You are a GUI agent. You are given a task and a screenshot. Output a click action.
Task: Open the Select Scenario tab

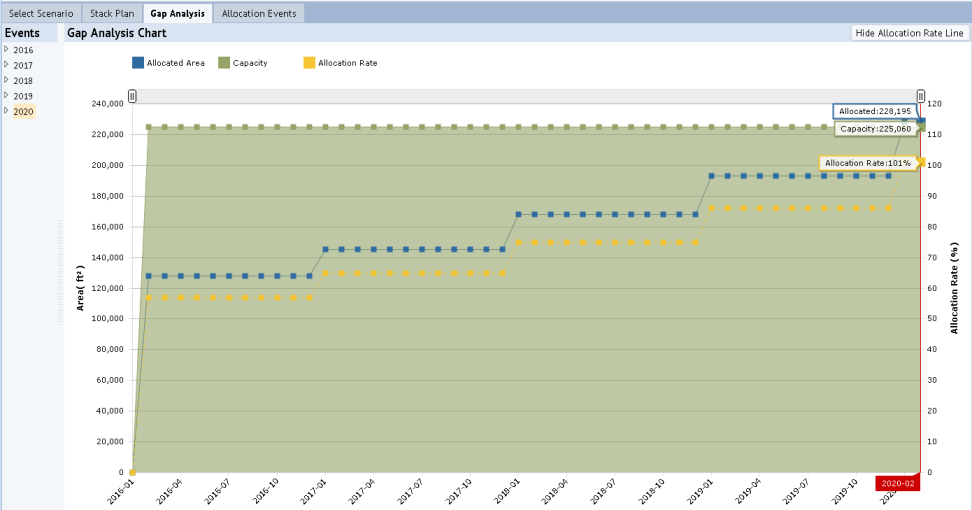pos(41,14)
